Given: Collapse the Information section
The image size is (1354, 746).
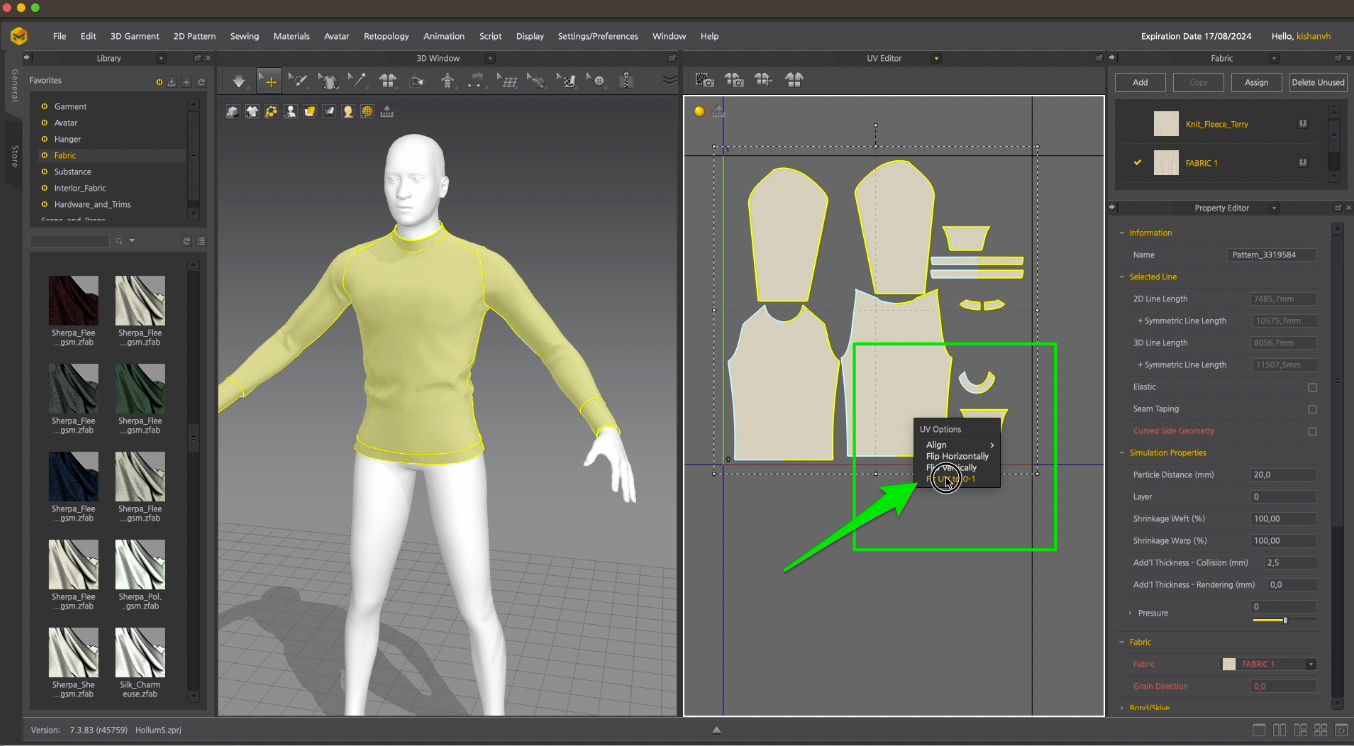Looking at the screenshot, I should pyautogui.click(x=1121, y=233).
